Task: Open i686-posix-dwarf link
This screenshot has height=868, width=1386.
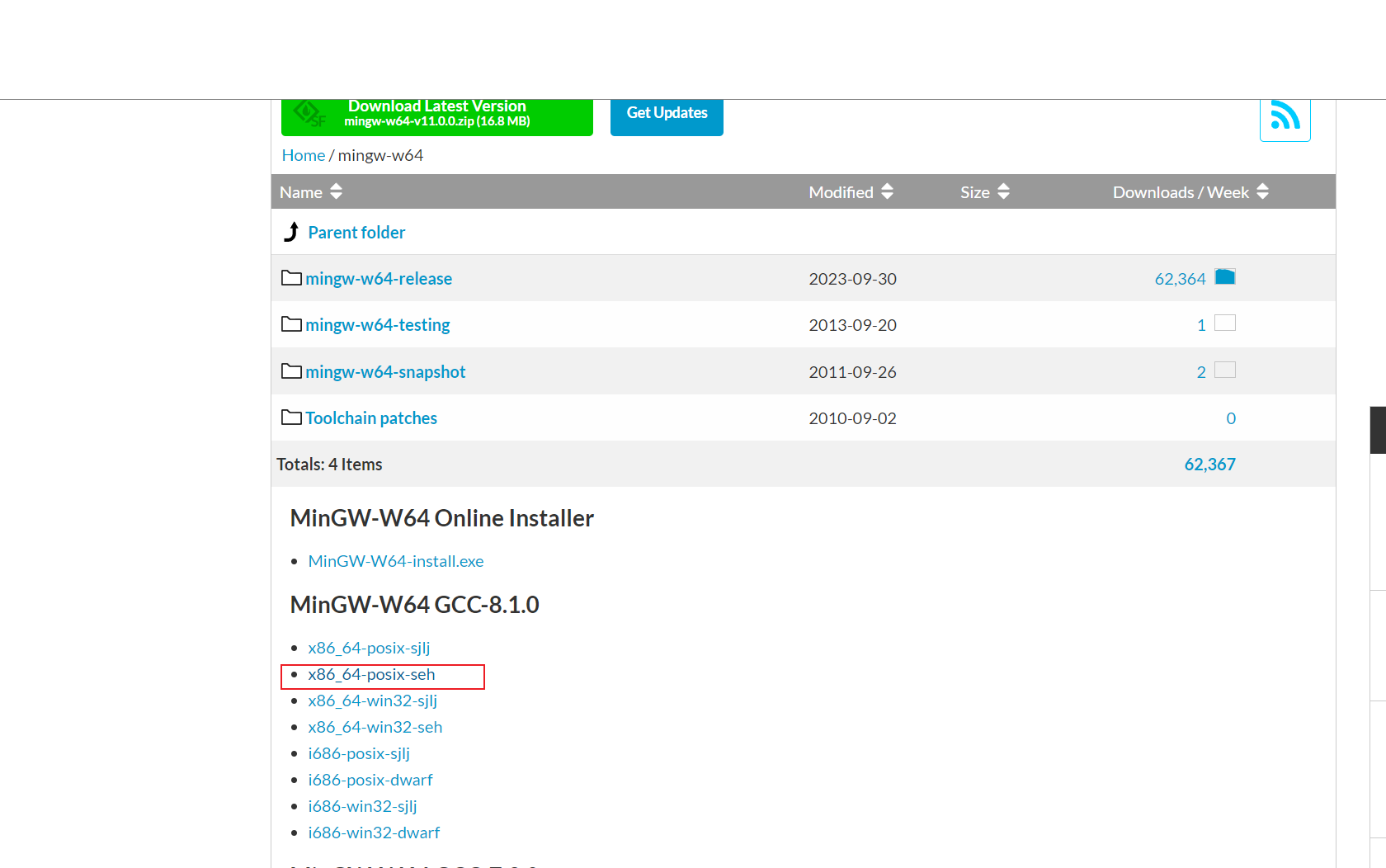Action: click(370, 780)
